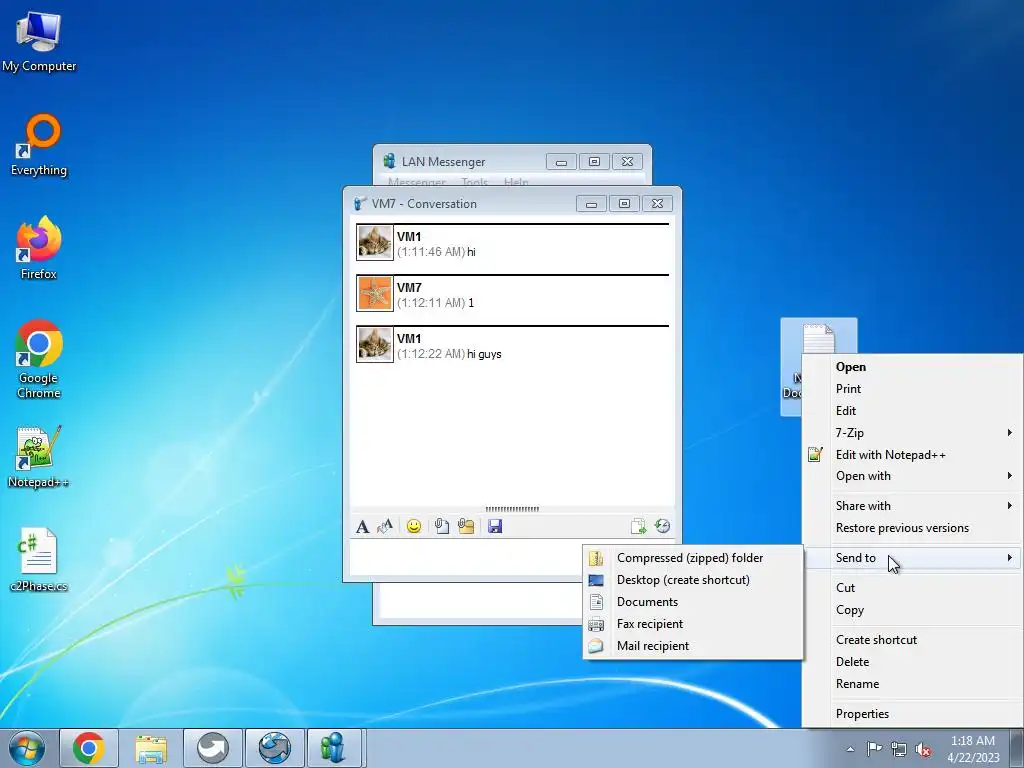Choose Edit in the context menu

point(912,411)
